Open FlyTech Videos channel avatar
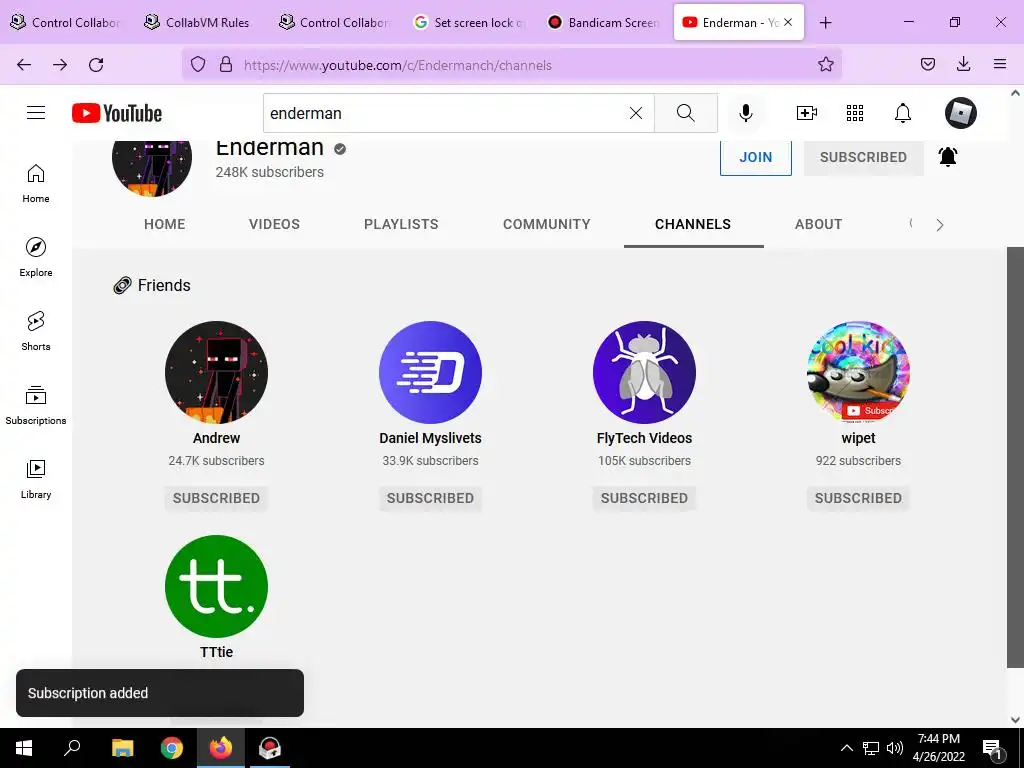1024x768 pixels. point(645,372)
